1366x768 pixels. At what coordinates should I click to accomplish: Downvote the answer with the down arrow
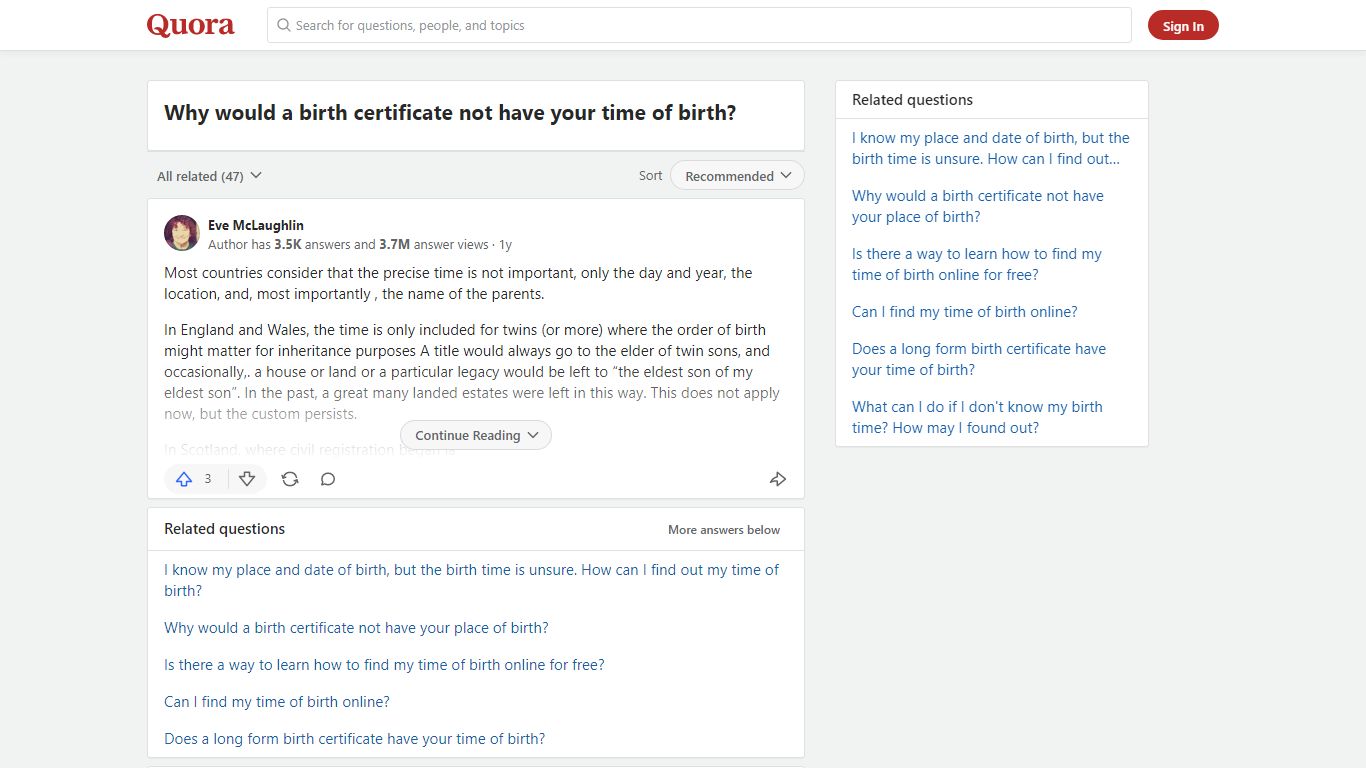point(247,479)
